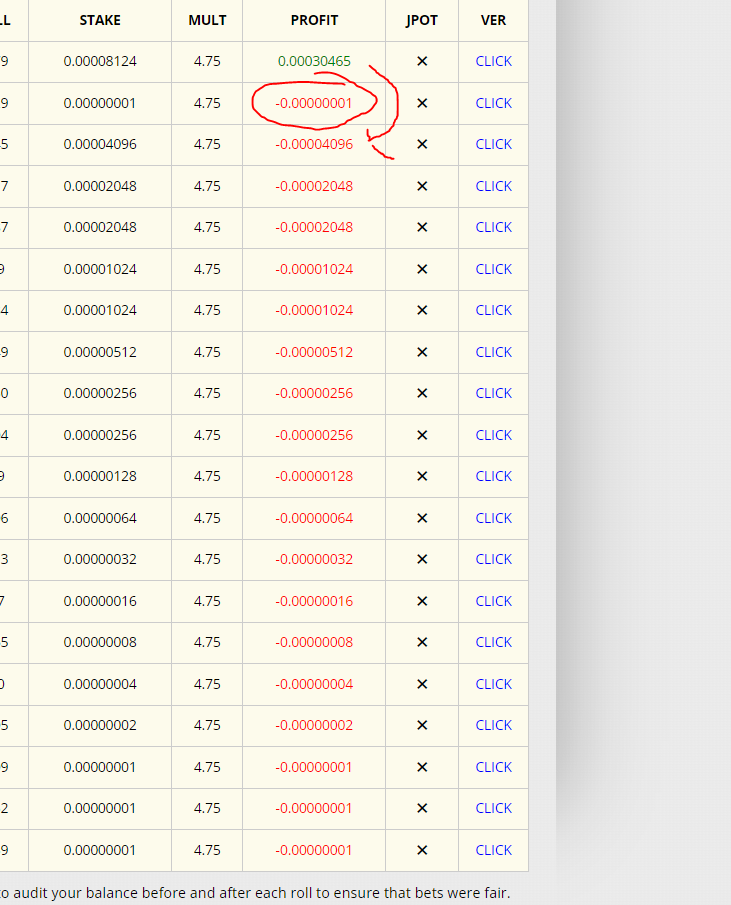Click the MULT column header

pos(207,20)
